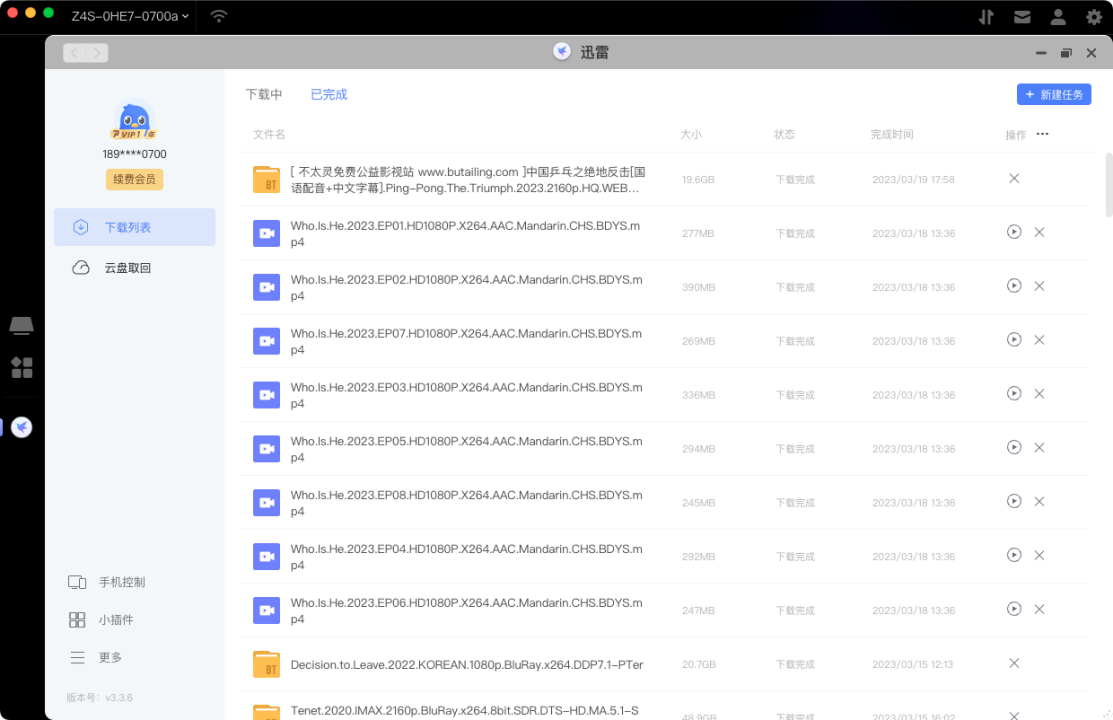Click the 2023/03/15 12:13 completion time
This screenshot has height=720, width=1113.
click(x=912, y=665)
